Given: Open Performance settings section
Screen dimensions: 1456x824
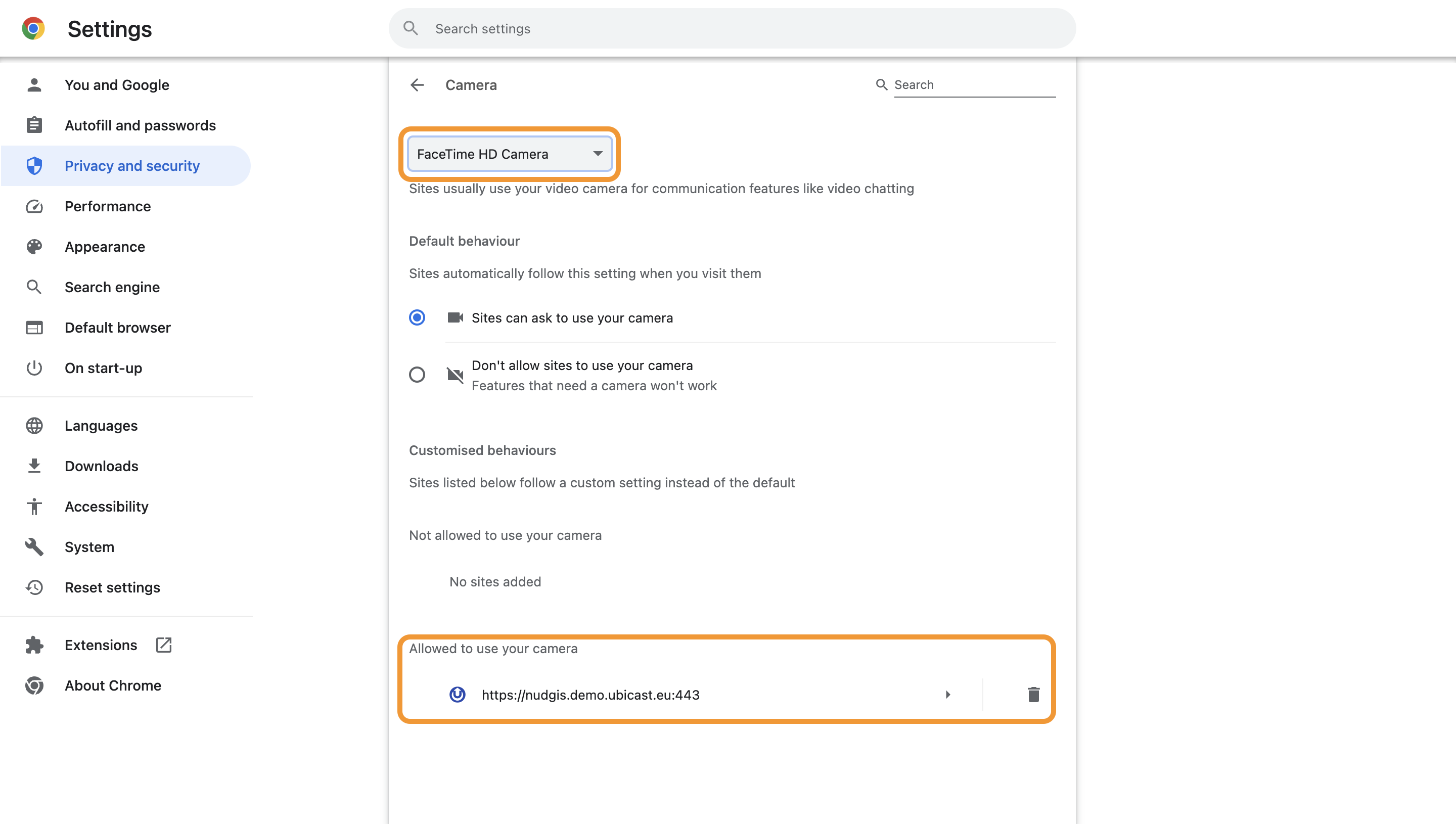Looking at the screenshot, I should [125, 206].
